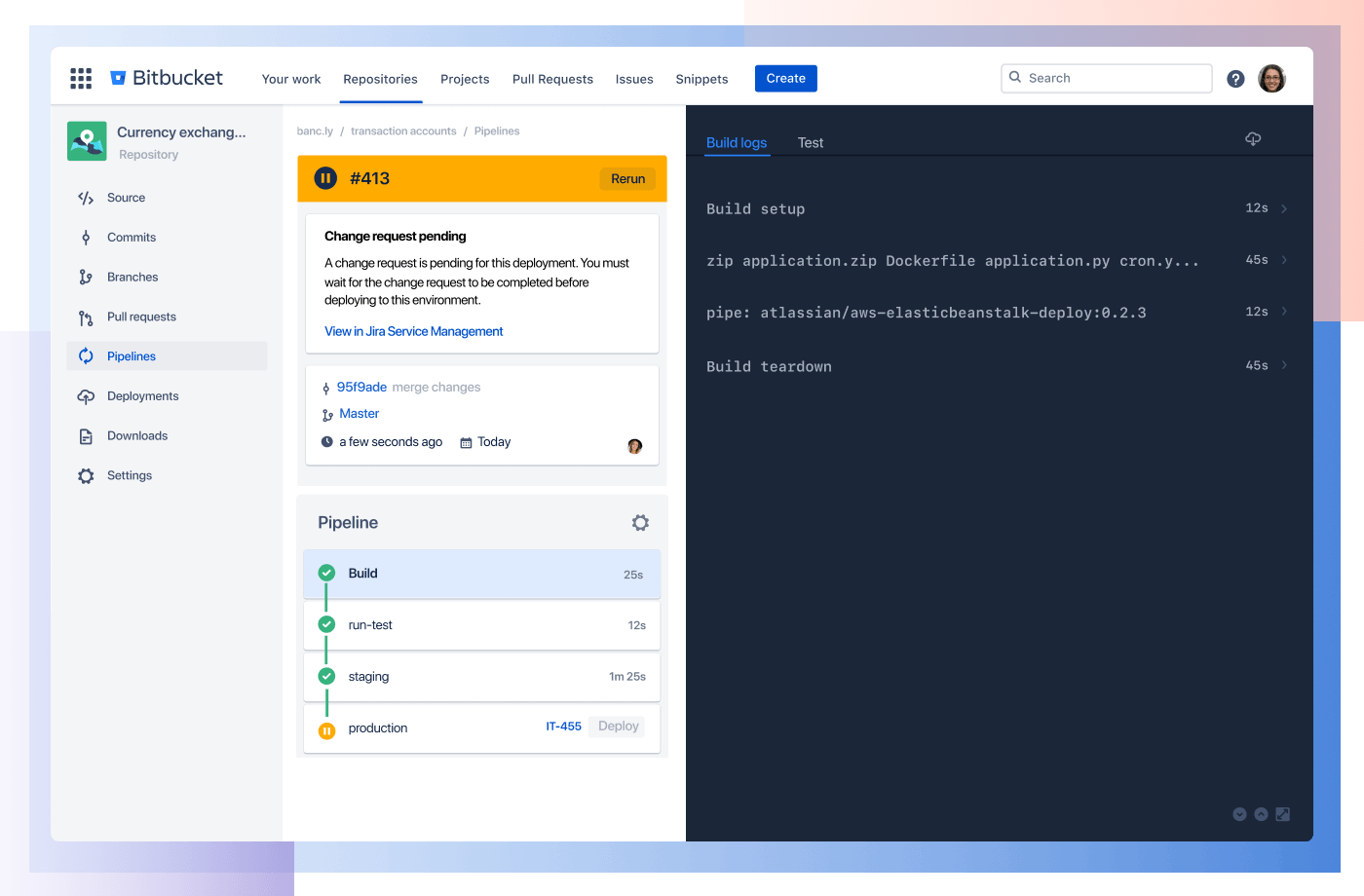
Task: Open the Pipelines section in the sidebar
Action: point(133,355)
